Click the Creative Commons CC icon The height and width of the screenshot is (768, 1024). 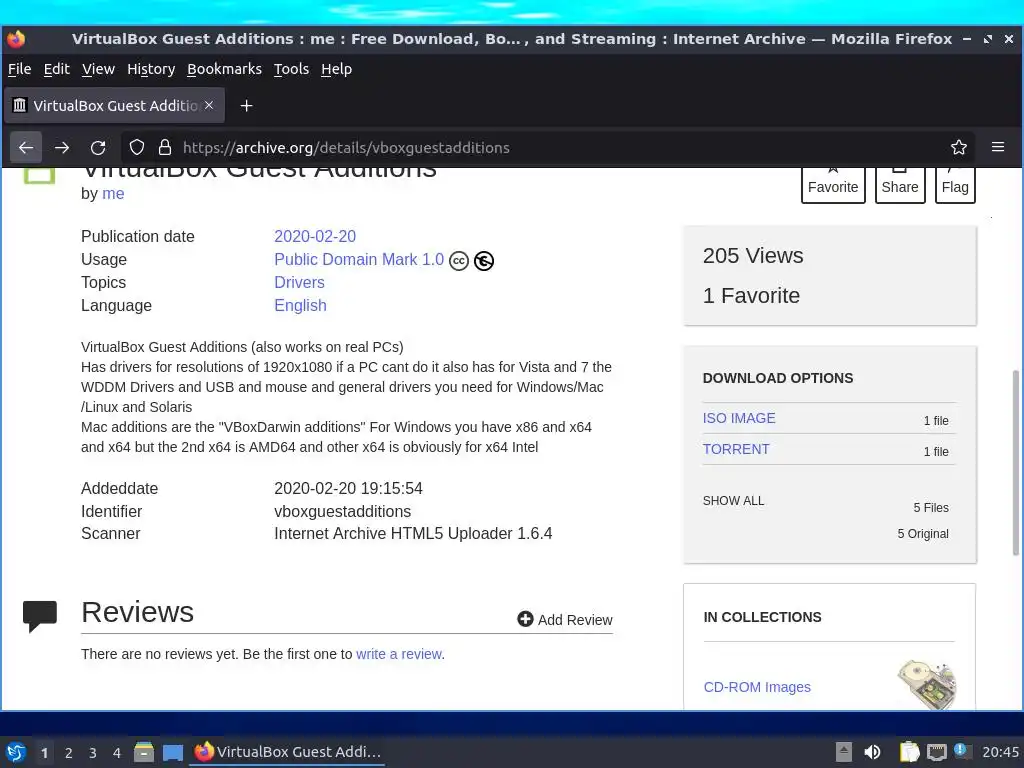[459, 261]
